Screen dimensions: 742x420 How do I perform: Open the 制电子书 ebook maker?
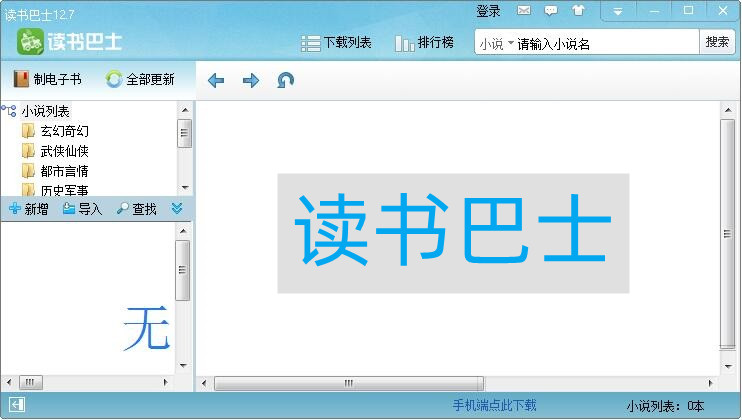(x=47, y=79)
